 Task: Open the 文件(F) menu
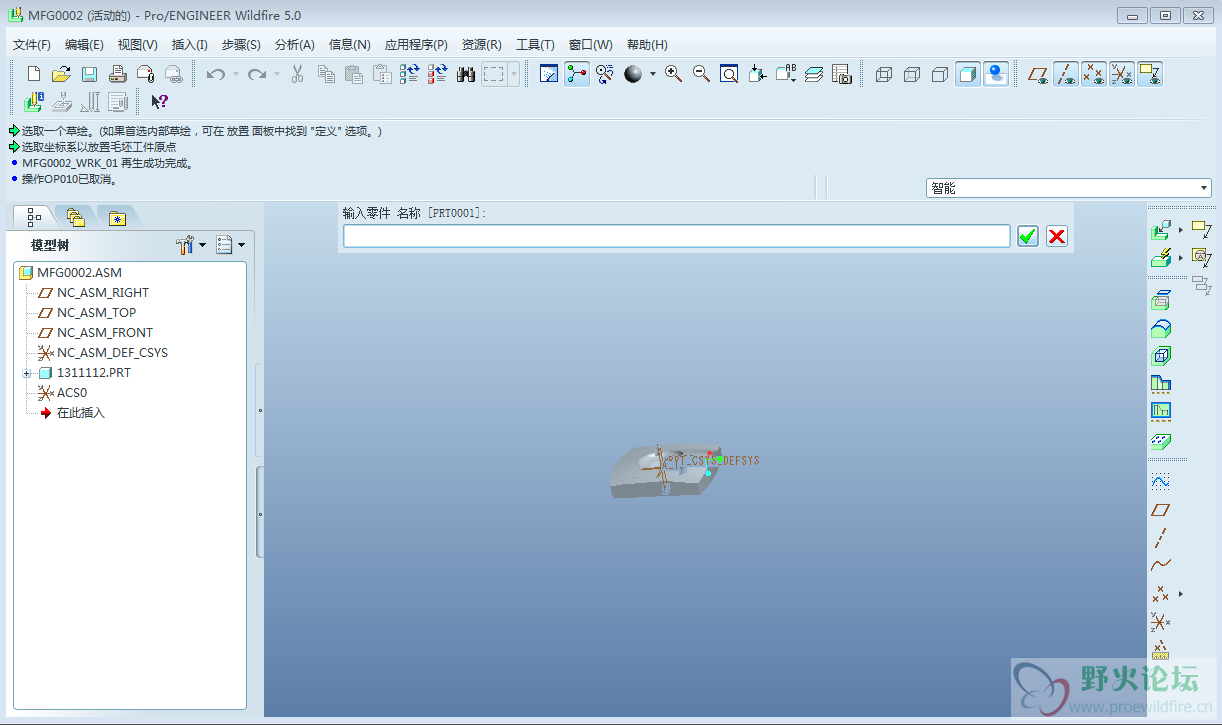[32, 45]
